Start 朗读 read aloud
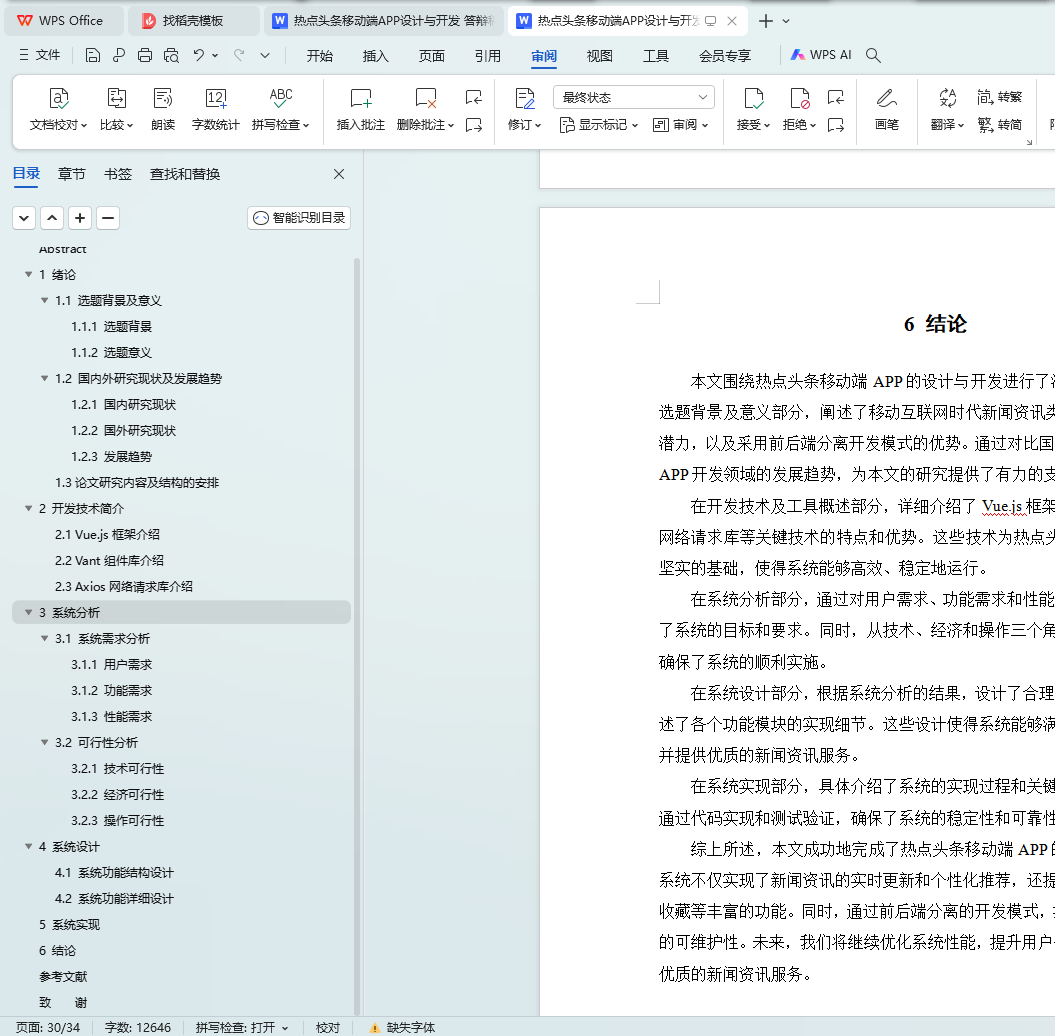Image resolution: width=1055 pixels, height=1036 pixels. coord(163,110)
